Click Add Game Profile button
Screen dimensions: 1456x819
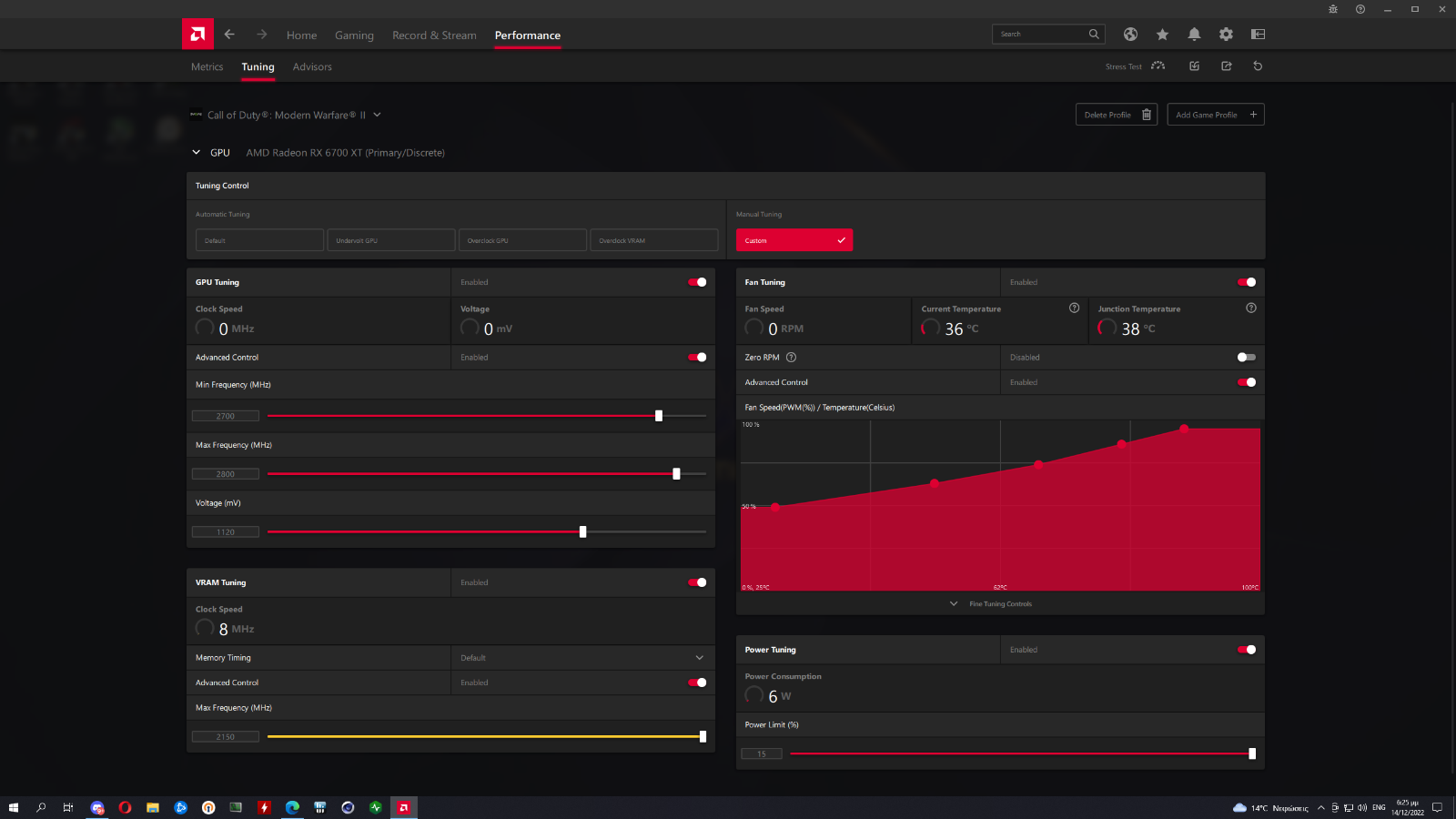[x=1216, y=115]
